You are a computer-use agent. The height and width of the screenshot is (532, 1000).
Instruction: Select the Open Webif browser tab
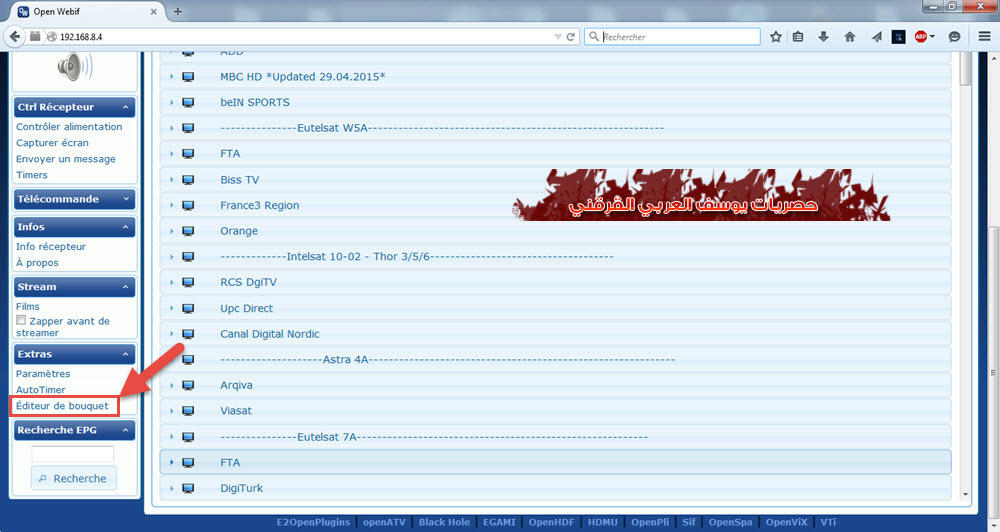tap(87, 11)
